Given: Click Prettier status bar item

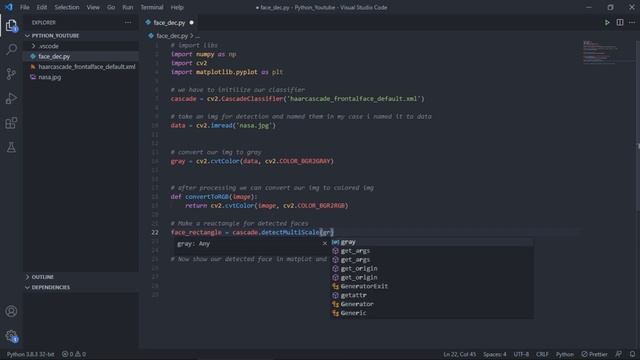Looking at the screenshot, I should (595, 354).
